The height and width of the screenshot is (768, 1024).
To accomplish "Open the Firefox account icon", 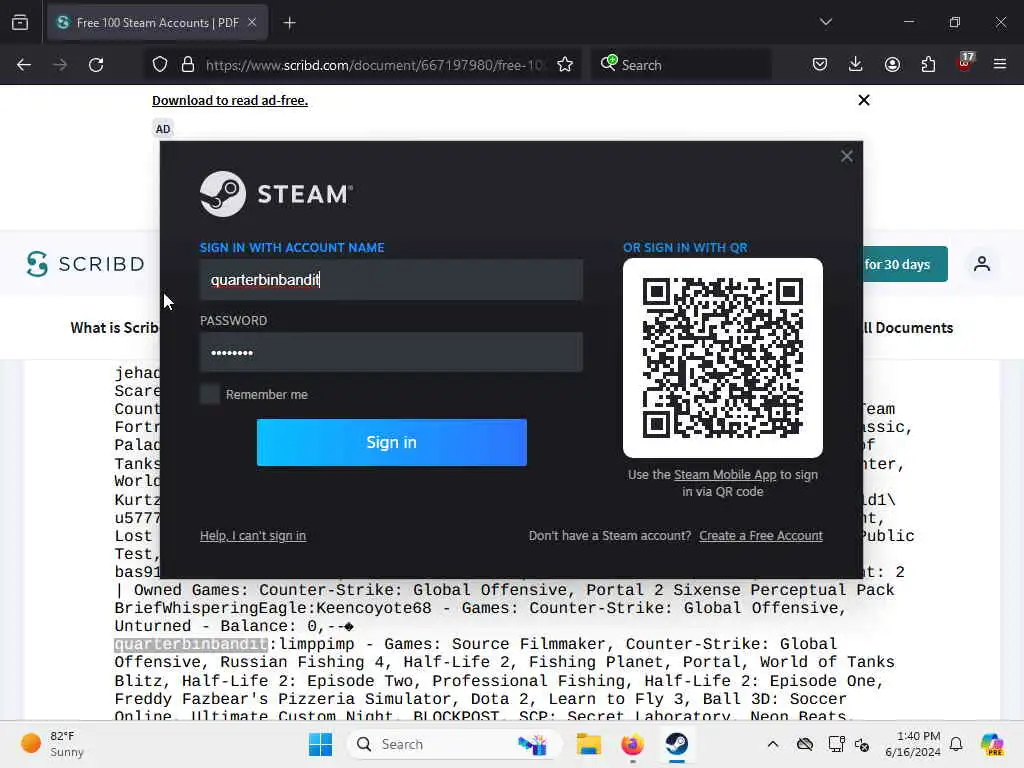I will click(x=892, y=64).
